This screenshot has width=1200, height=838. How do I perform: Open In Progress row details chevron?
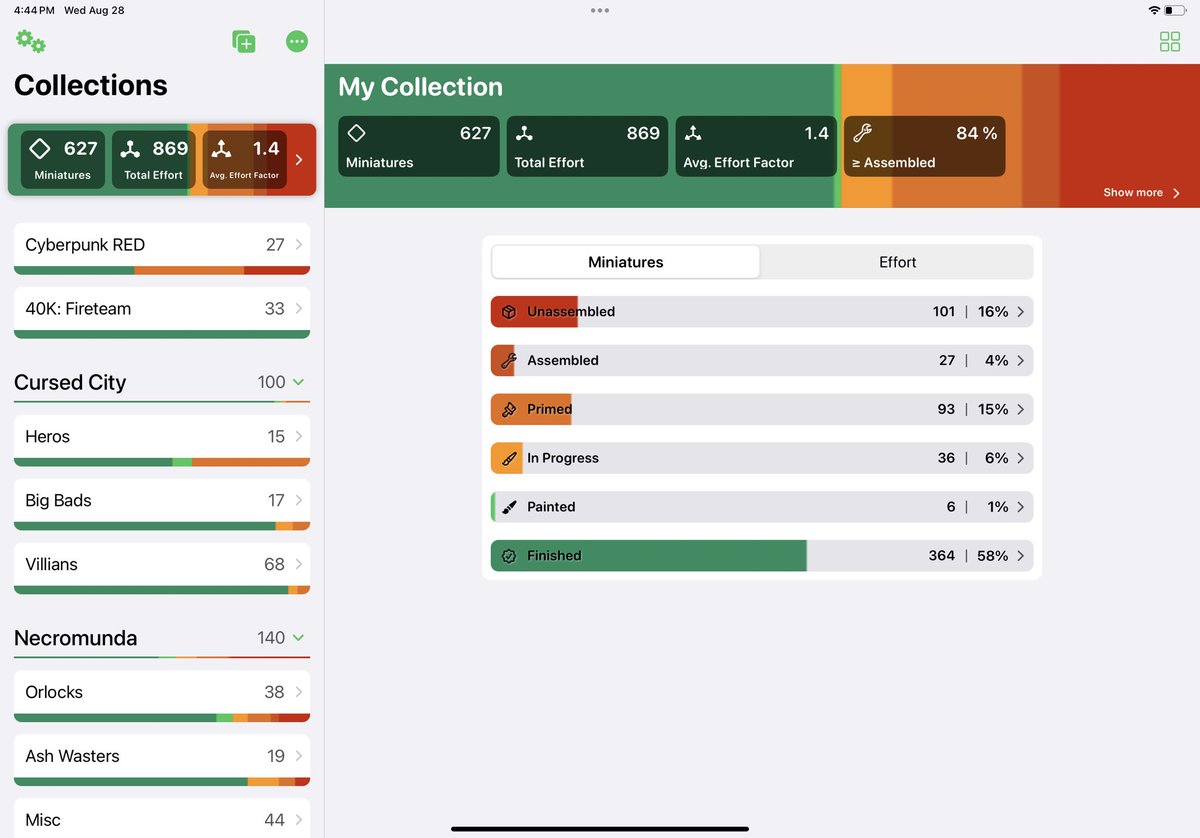pyautogui.click(x=1020, y=458)
